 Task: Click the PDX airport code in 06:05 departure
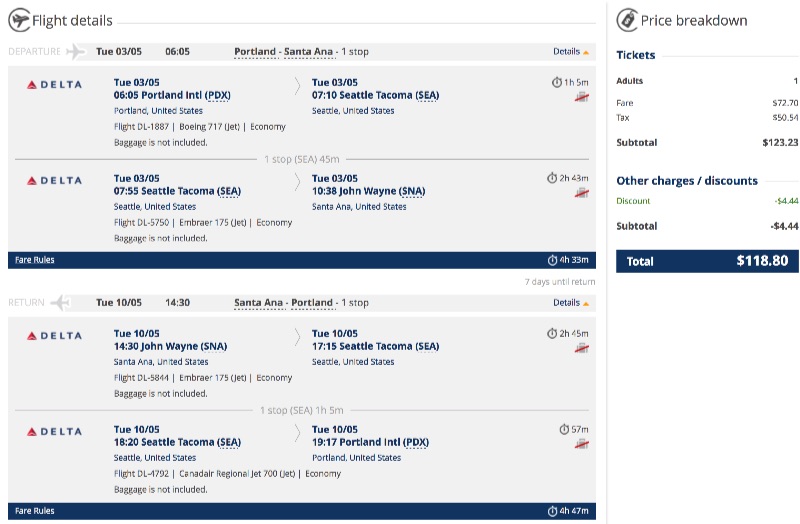click(218, 95)
